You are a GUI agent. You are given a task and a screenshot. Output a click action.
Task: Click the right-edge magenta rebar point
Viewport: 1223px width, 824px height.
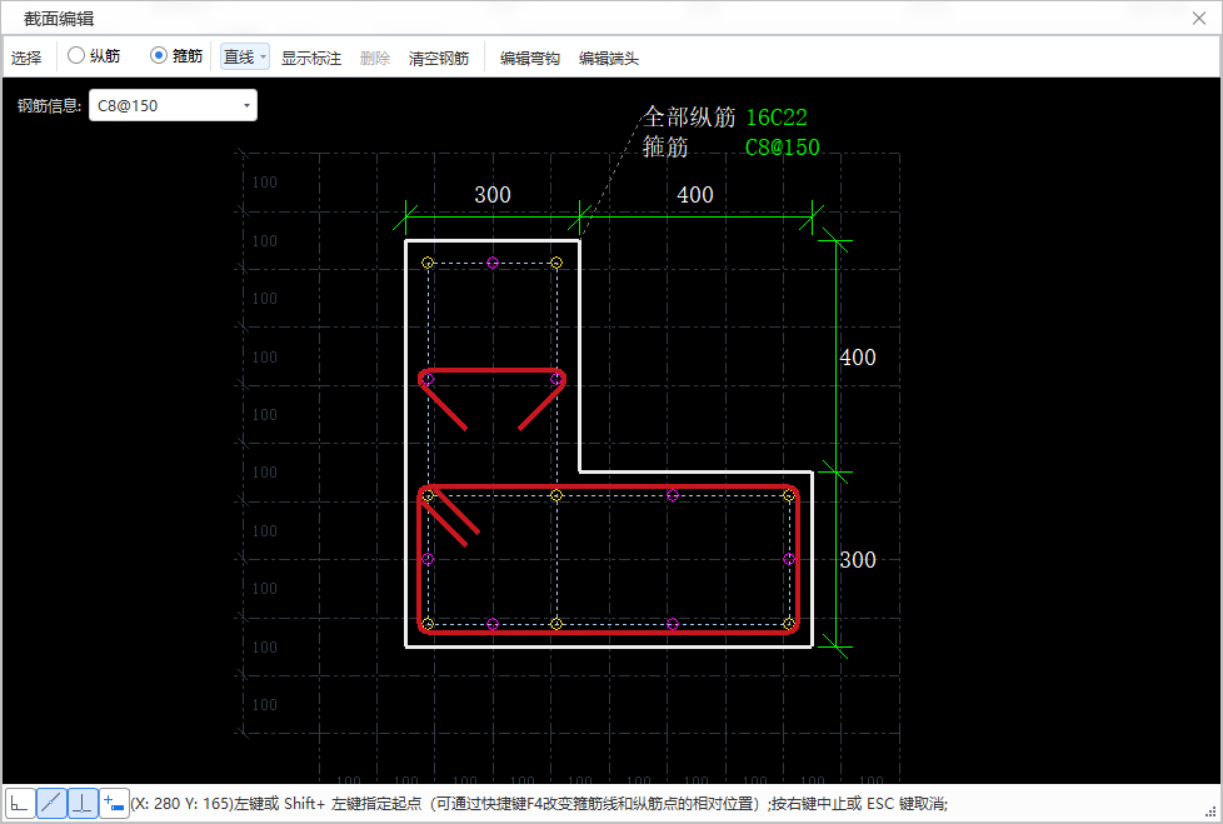click(x=789, y=559)
